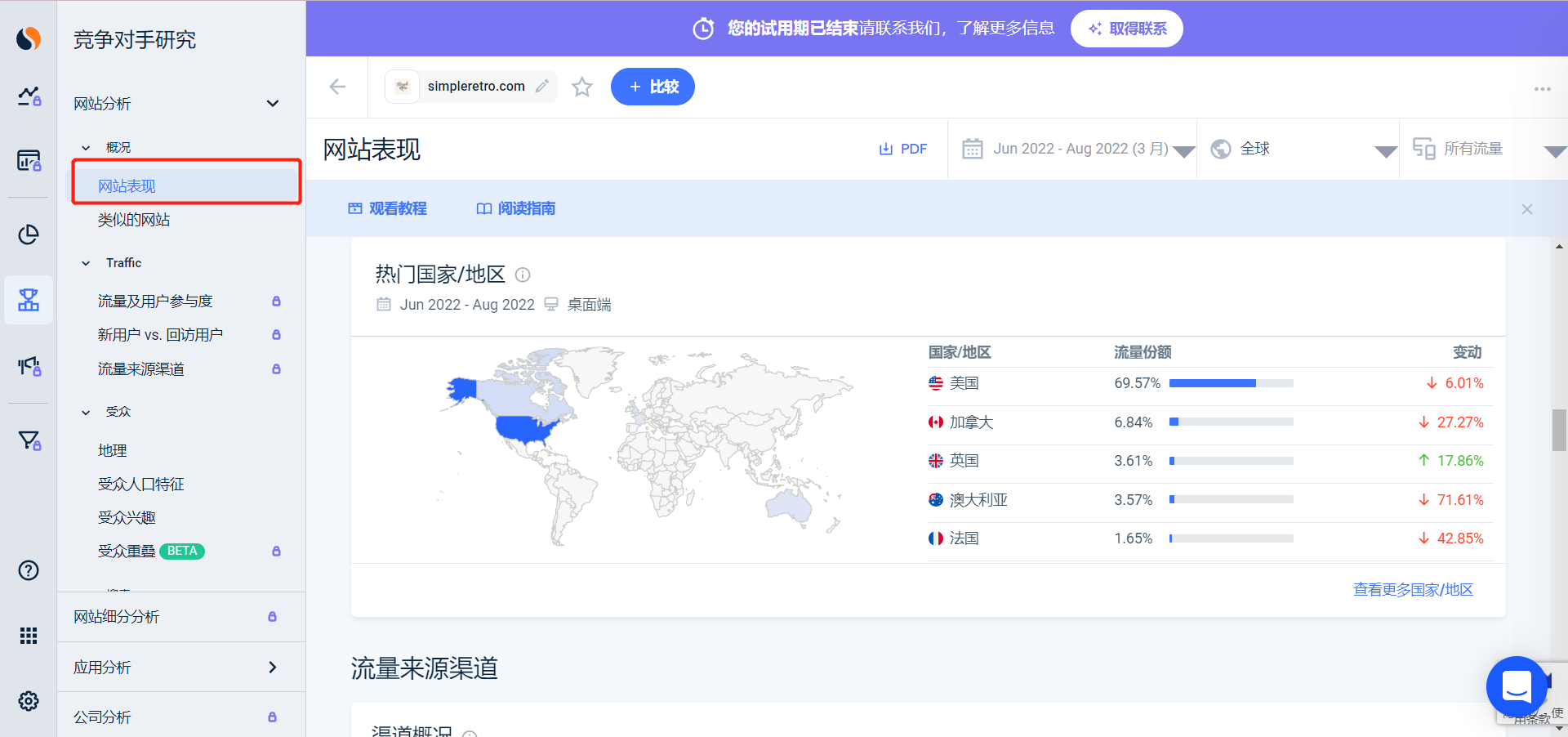Screen dimensions: 1568x737
Task: Switch to the 类似的网站 section
Action: 133,219
